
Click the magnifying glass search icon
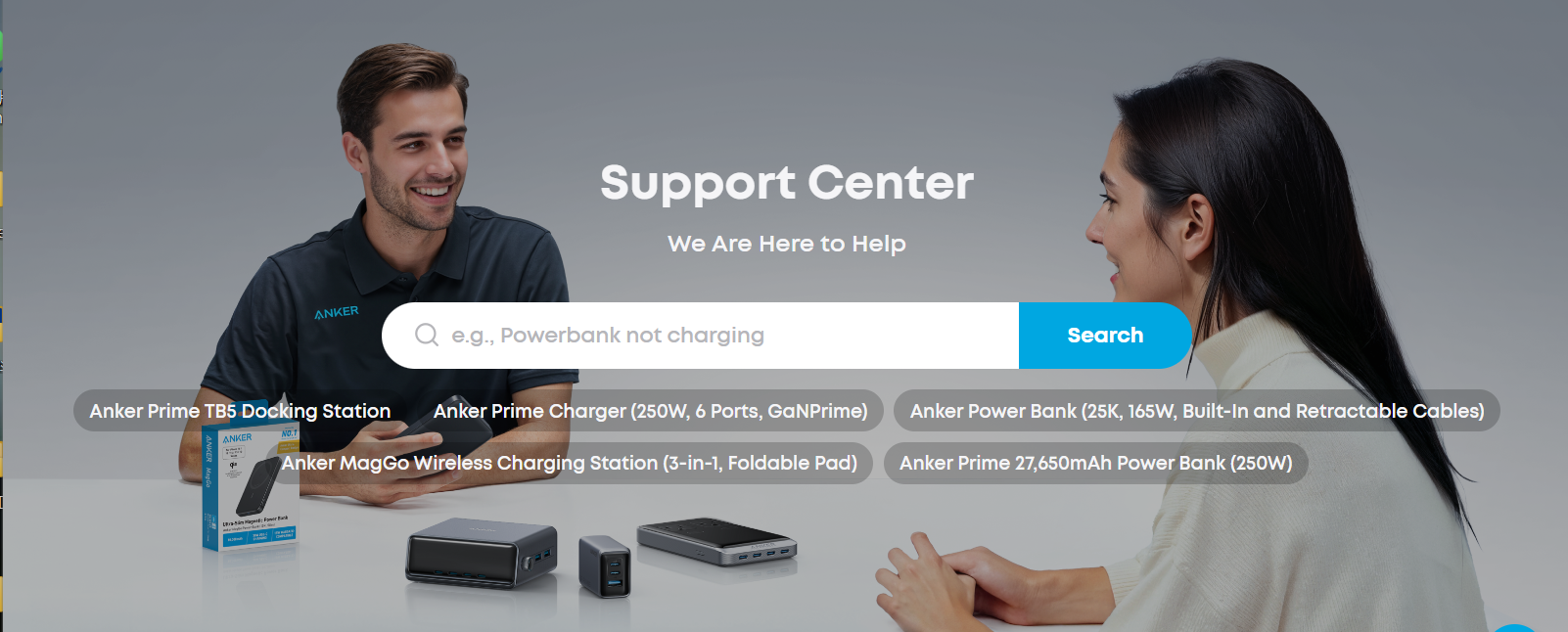427,336
